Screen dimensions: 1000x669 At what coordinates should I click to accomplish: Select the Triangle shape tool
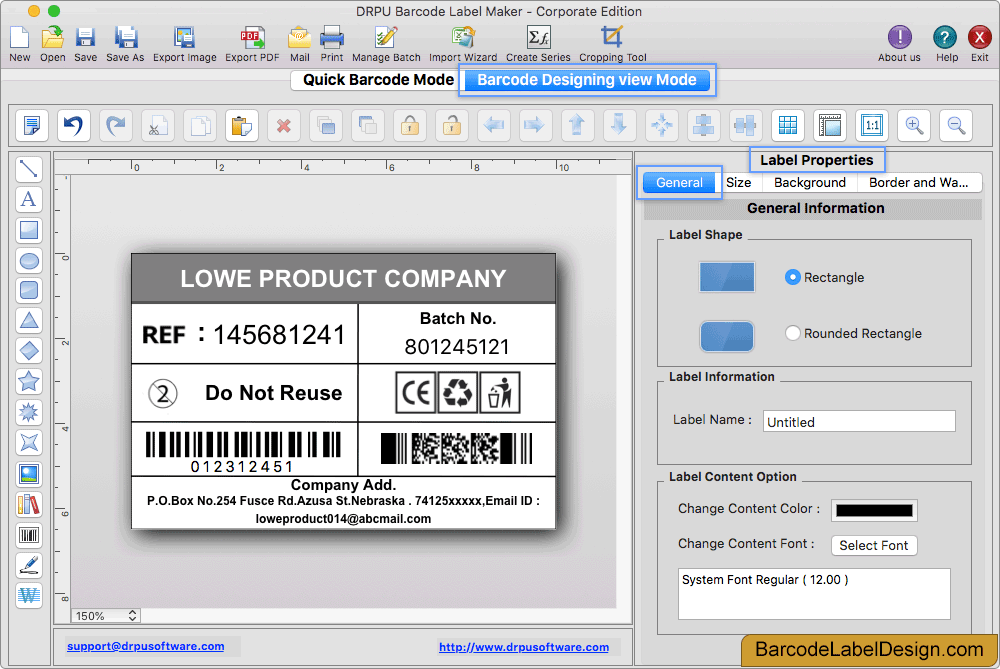29,320
